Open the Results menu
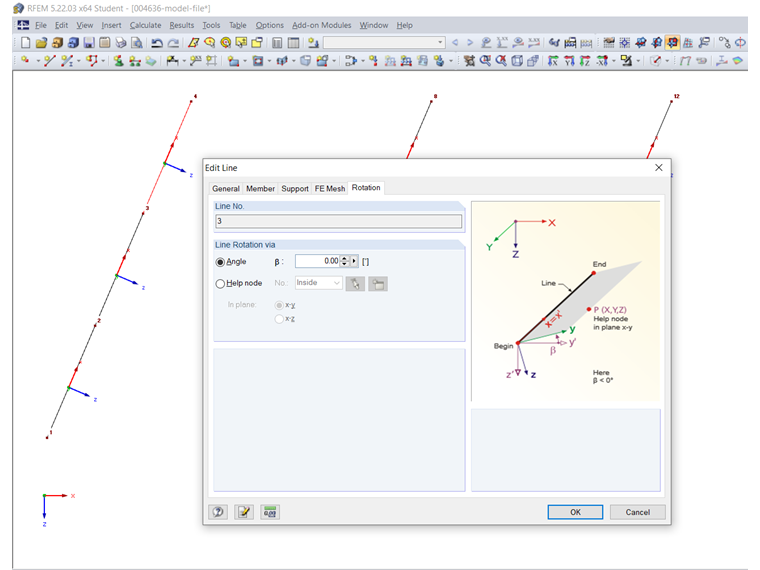Image resolution: width=760 pixels, height=570 pixels. tap(182, 25)
